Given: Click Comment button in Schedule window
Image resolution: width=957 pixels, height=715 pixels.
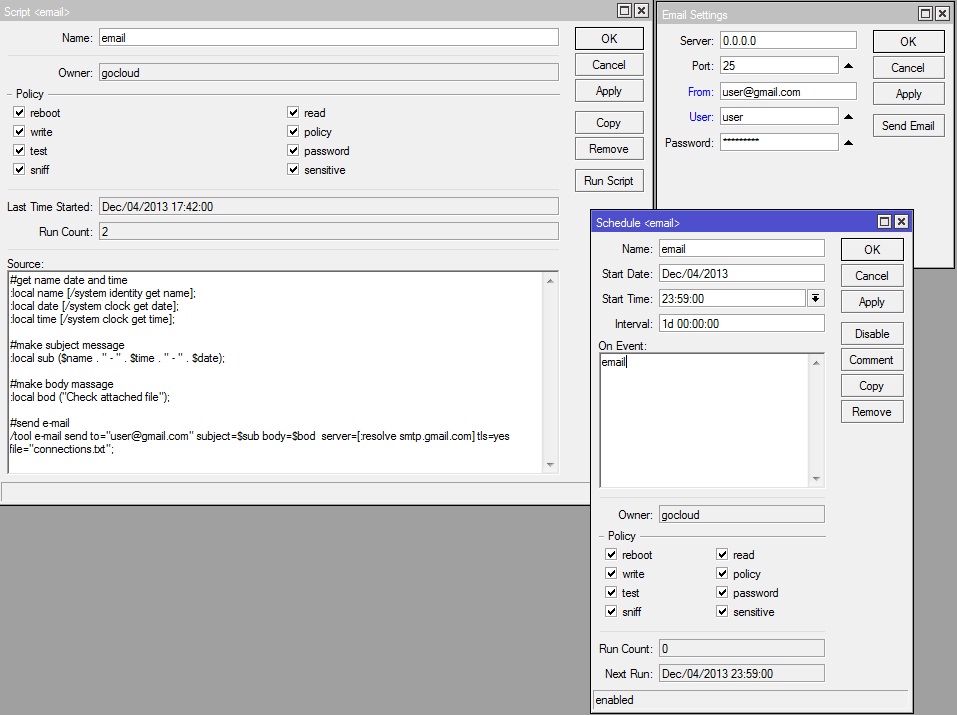Looking at the screenshot, I should [871, 360].
